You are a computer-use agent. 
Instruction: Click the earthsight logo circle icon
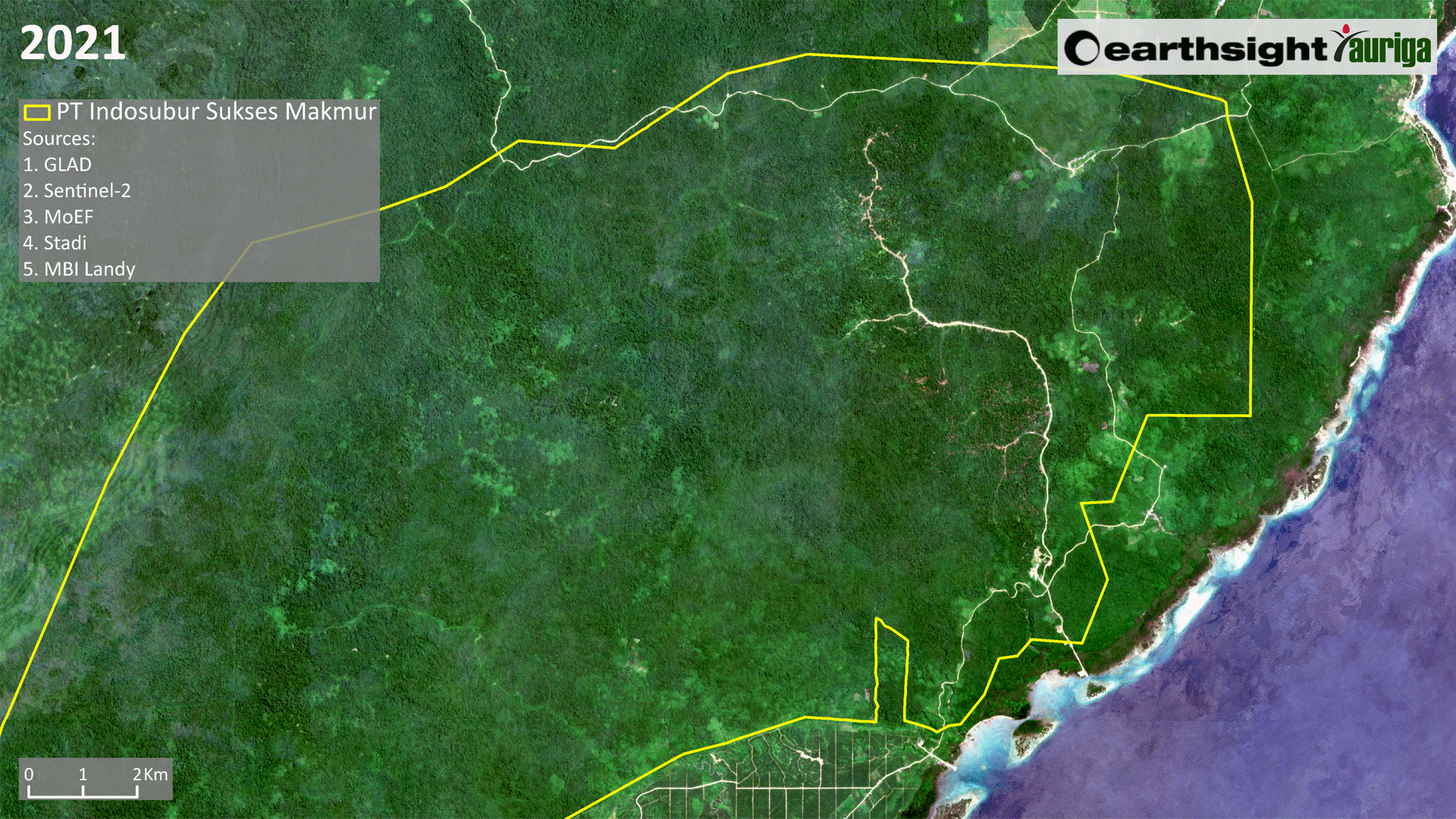[x=1081, y=49]
